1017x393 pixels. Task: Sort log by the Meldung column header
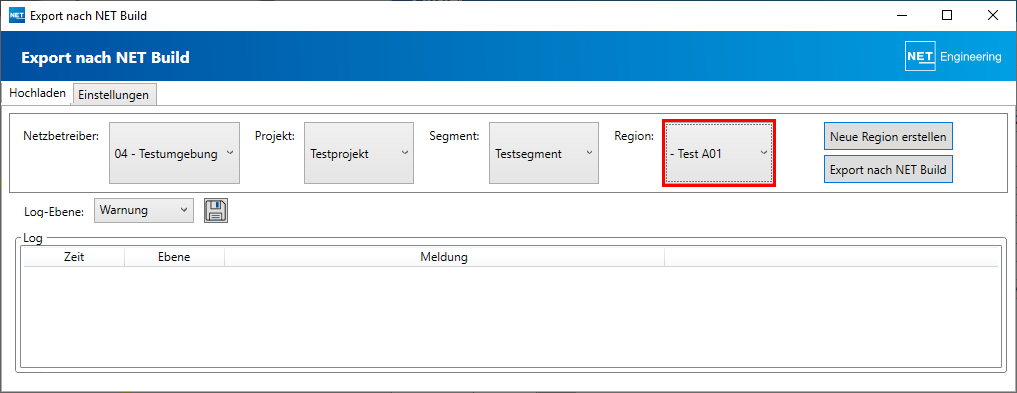coord(444,257)
